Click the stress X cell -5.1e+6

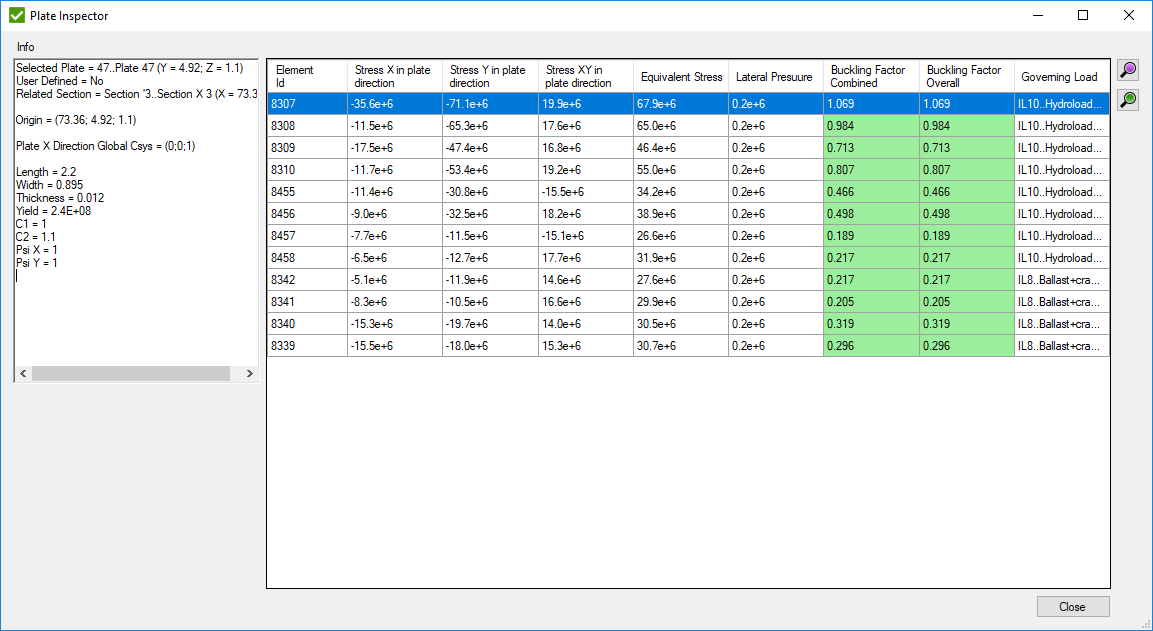coord(395,280)
